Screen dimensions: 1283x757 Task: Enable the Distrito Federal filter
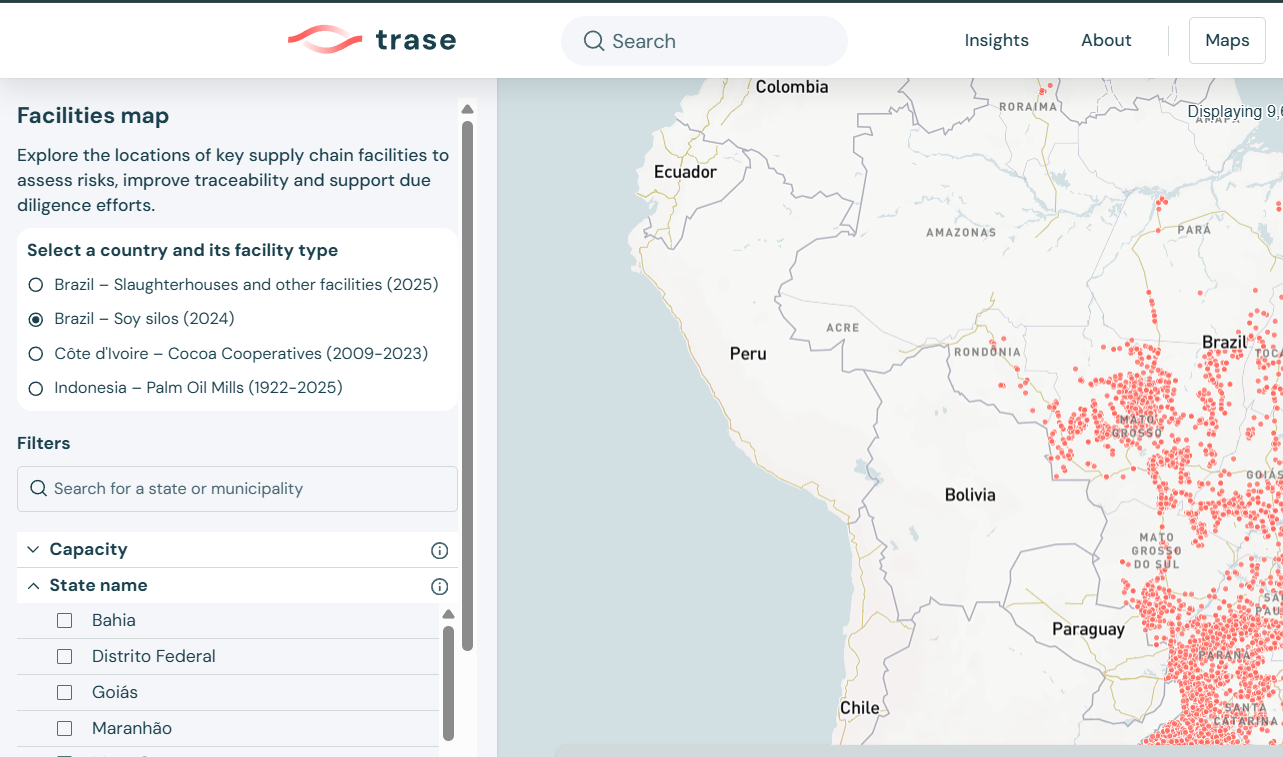(x=65, y=656)
